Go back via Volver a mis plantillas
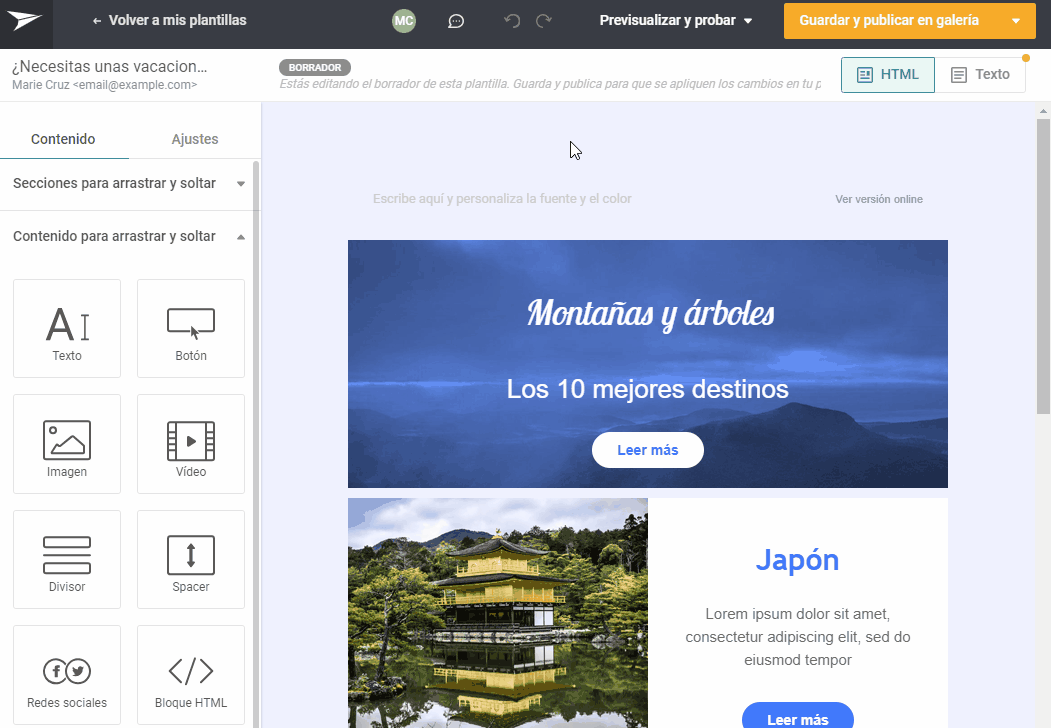Viewport: 1051px width, 728px height. tap(170, 21)
